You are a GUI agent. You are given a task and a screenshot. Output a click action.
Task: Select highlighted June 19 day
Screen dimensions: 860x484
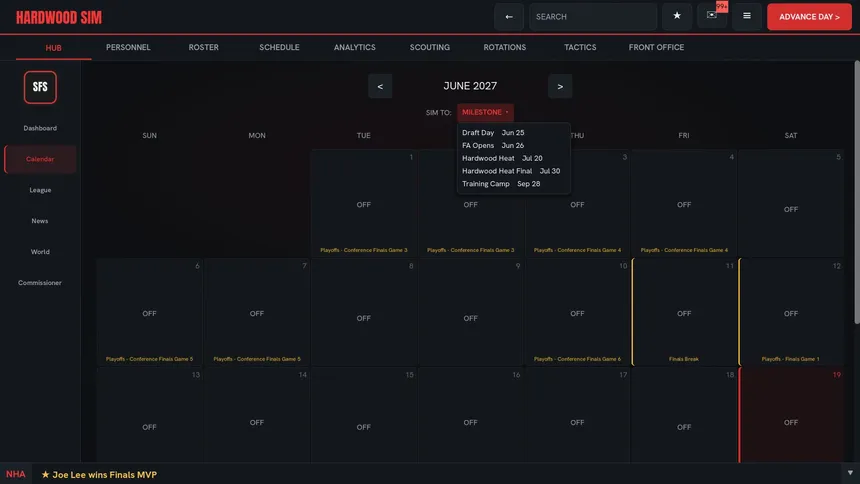(791, 415)
